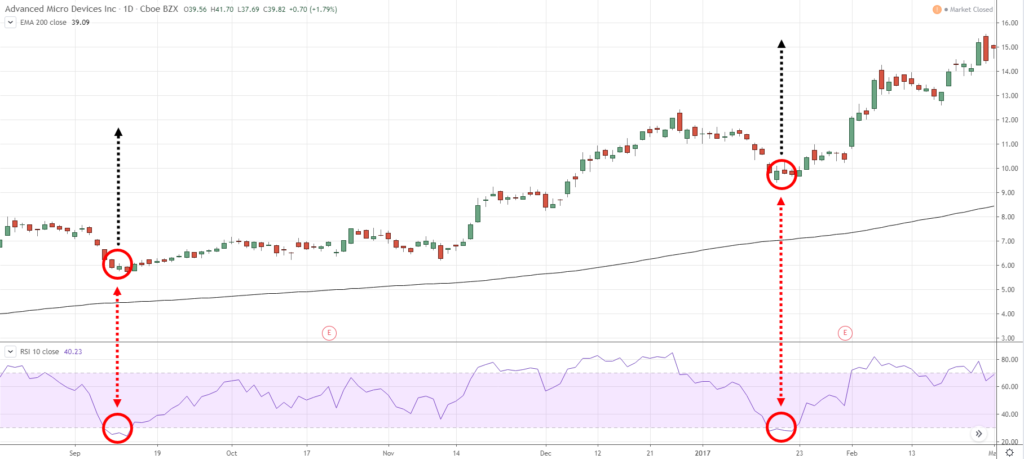Click the scroll-to-latest double arrow button
The image size is (1024, 459).
[x=979, y=434]
